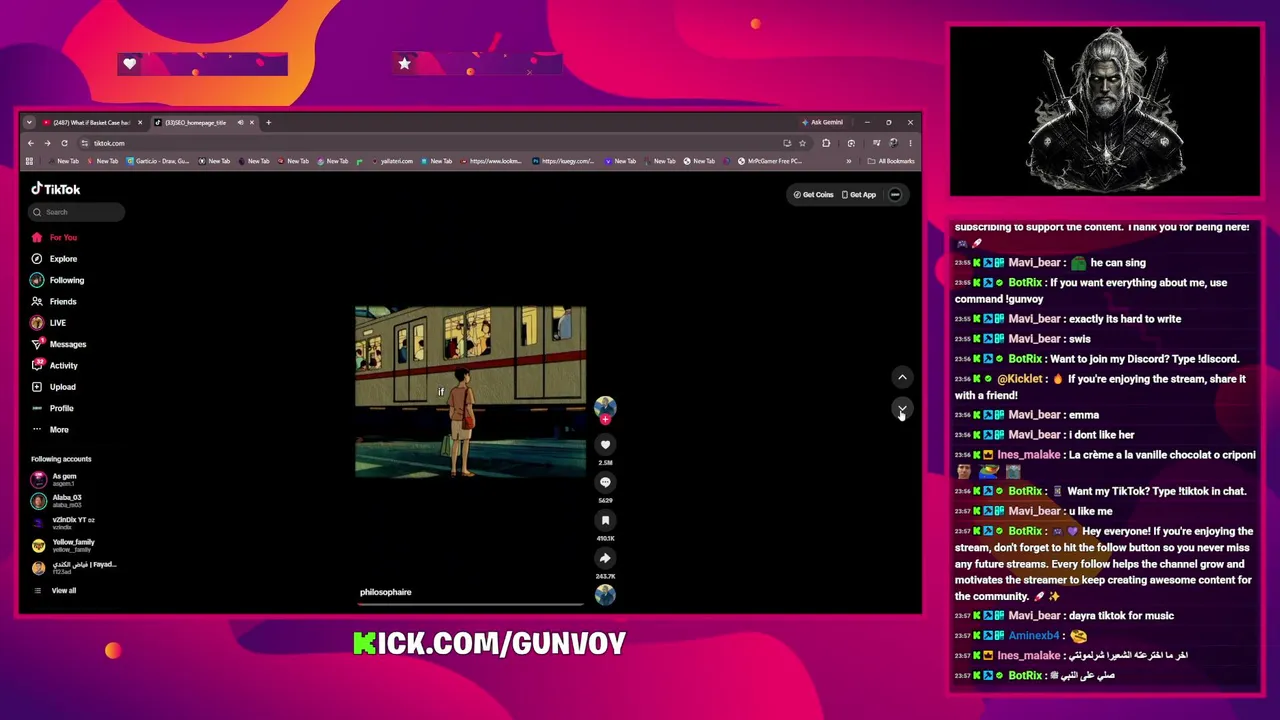This screenshot has width=1280, height=720.
Task: Click the video progress bar
Action: (470, 604)
